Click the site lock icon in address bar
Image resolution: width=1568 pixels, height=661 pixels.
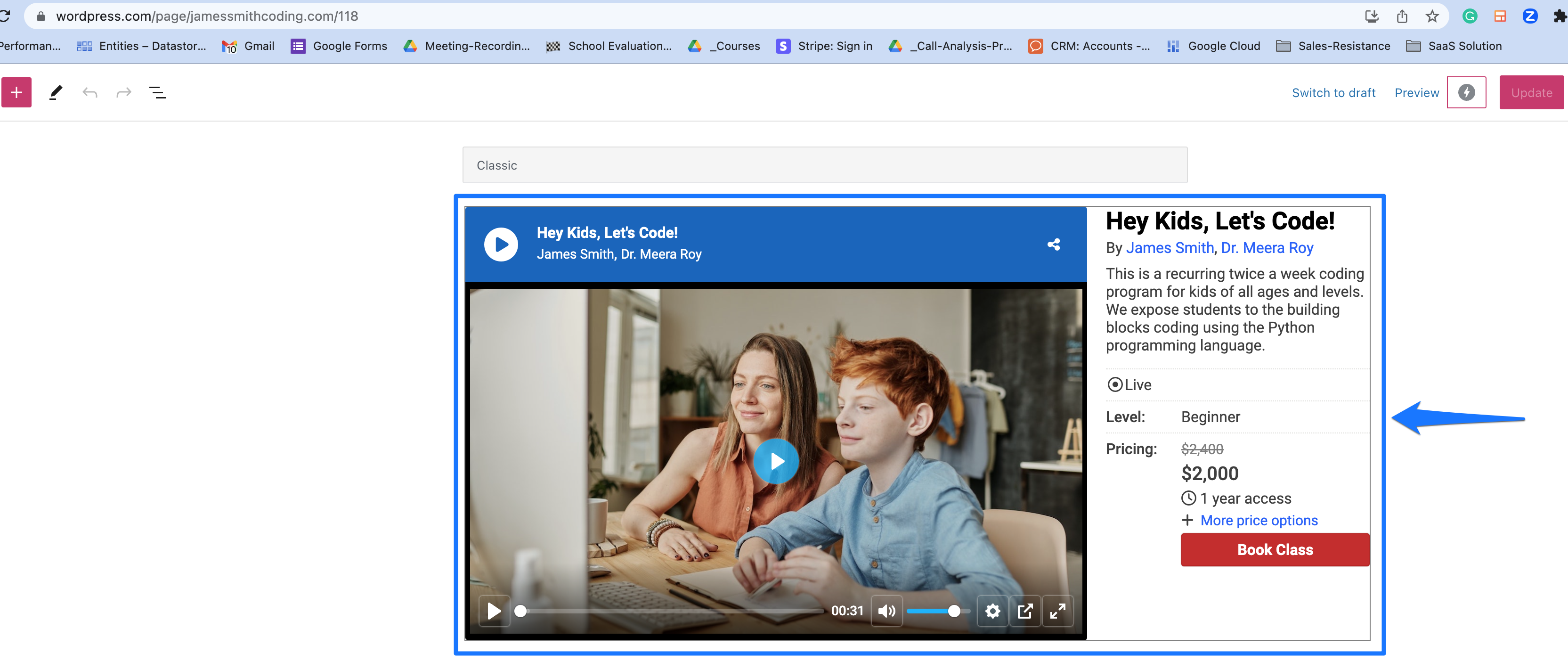point(41,16)
